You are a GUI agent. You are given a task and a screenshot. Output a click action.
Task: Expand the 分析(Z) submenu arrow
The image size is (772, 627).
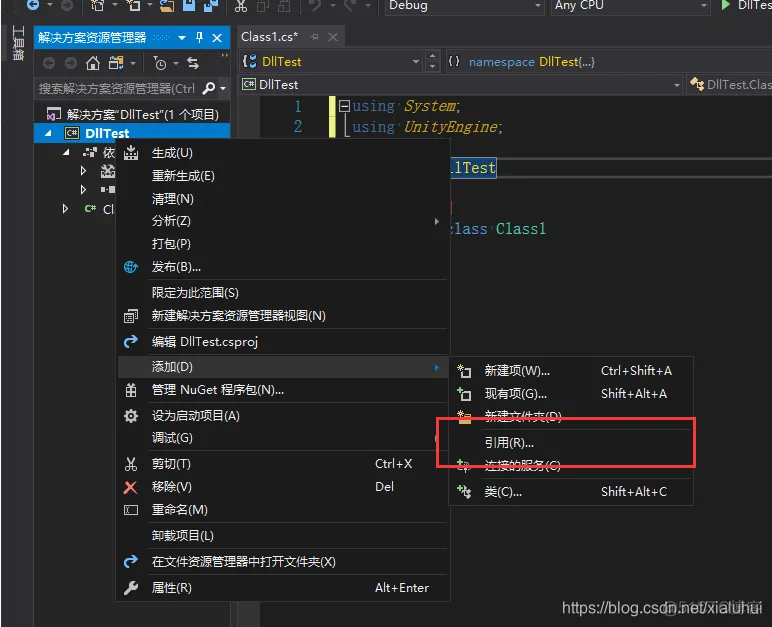(436, 222)
